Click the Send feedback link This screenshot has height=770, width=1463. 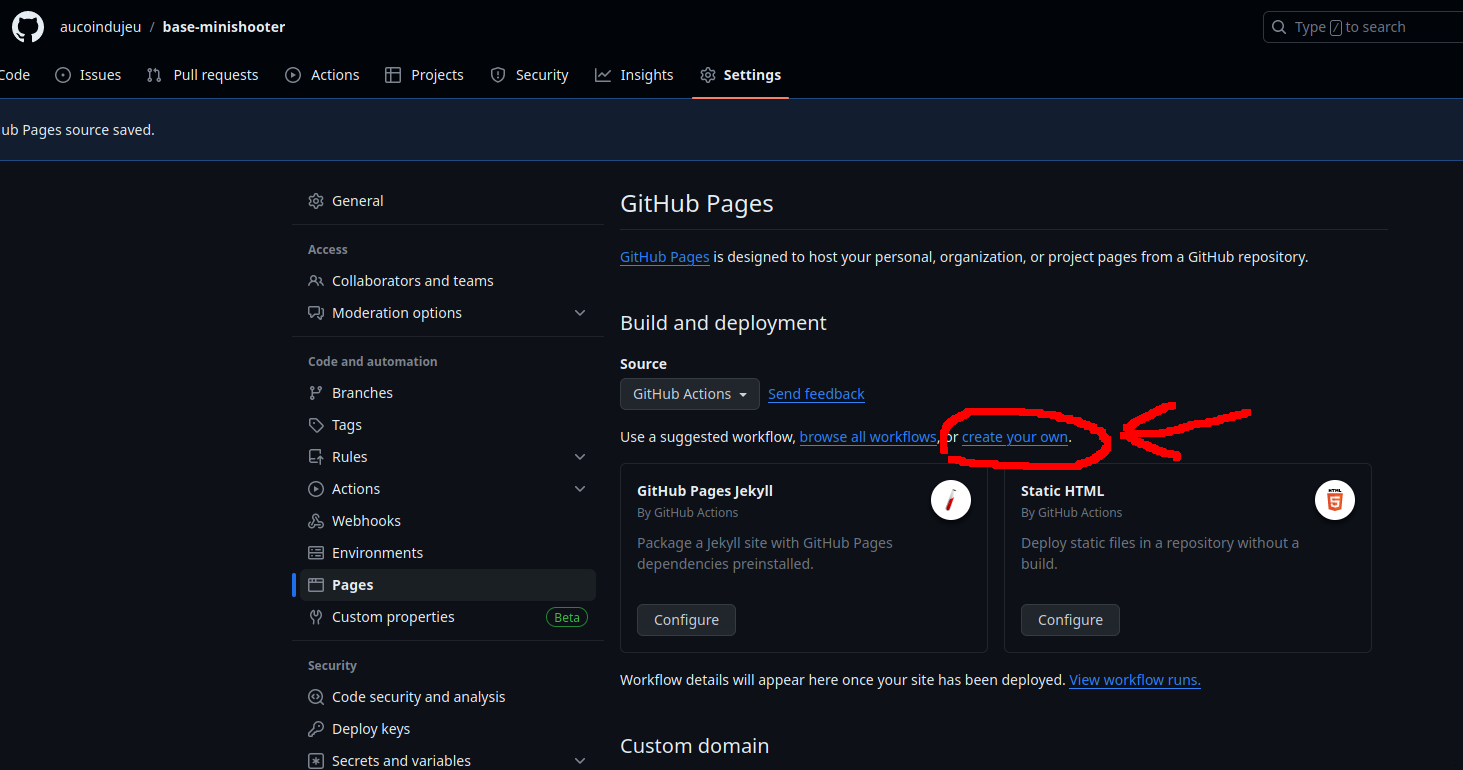[x=816, y=394]
